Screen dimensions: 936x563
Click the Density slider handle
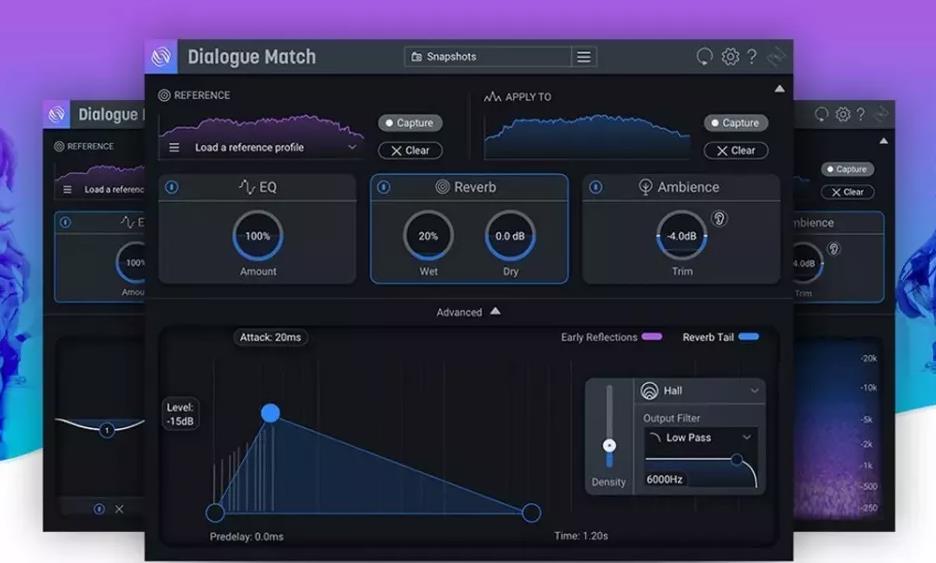(x=609, y=445)
